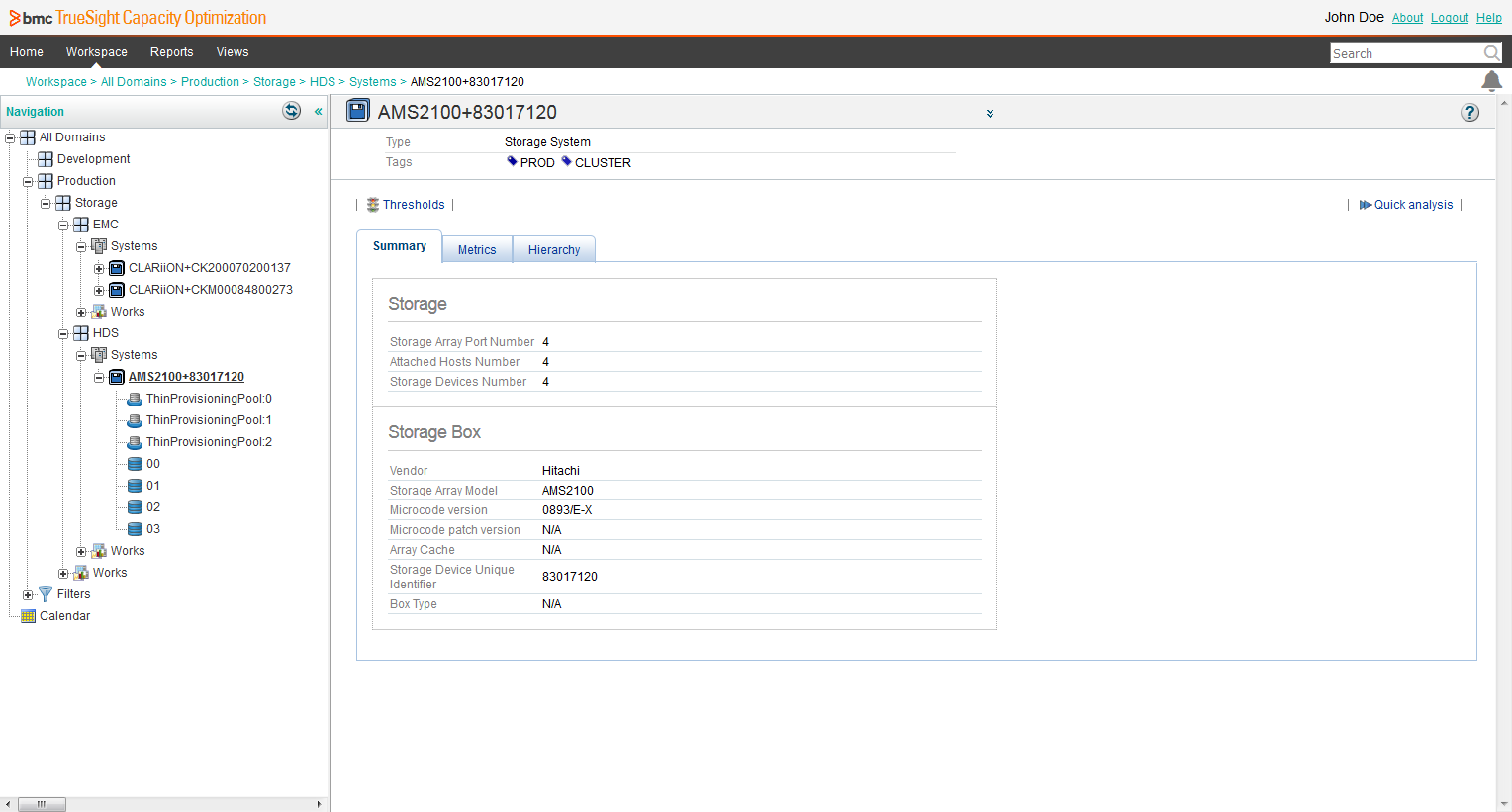Open the top Help link
The image size is (1512, 812).
click(1489, 18)
